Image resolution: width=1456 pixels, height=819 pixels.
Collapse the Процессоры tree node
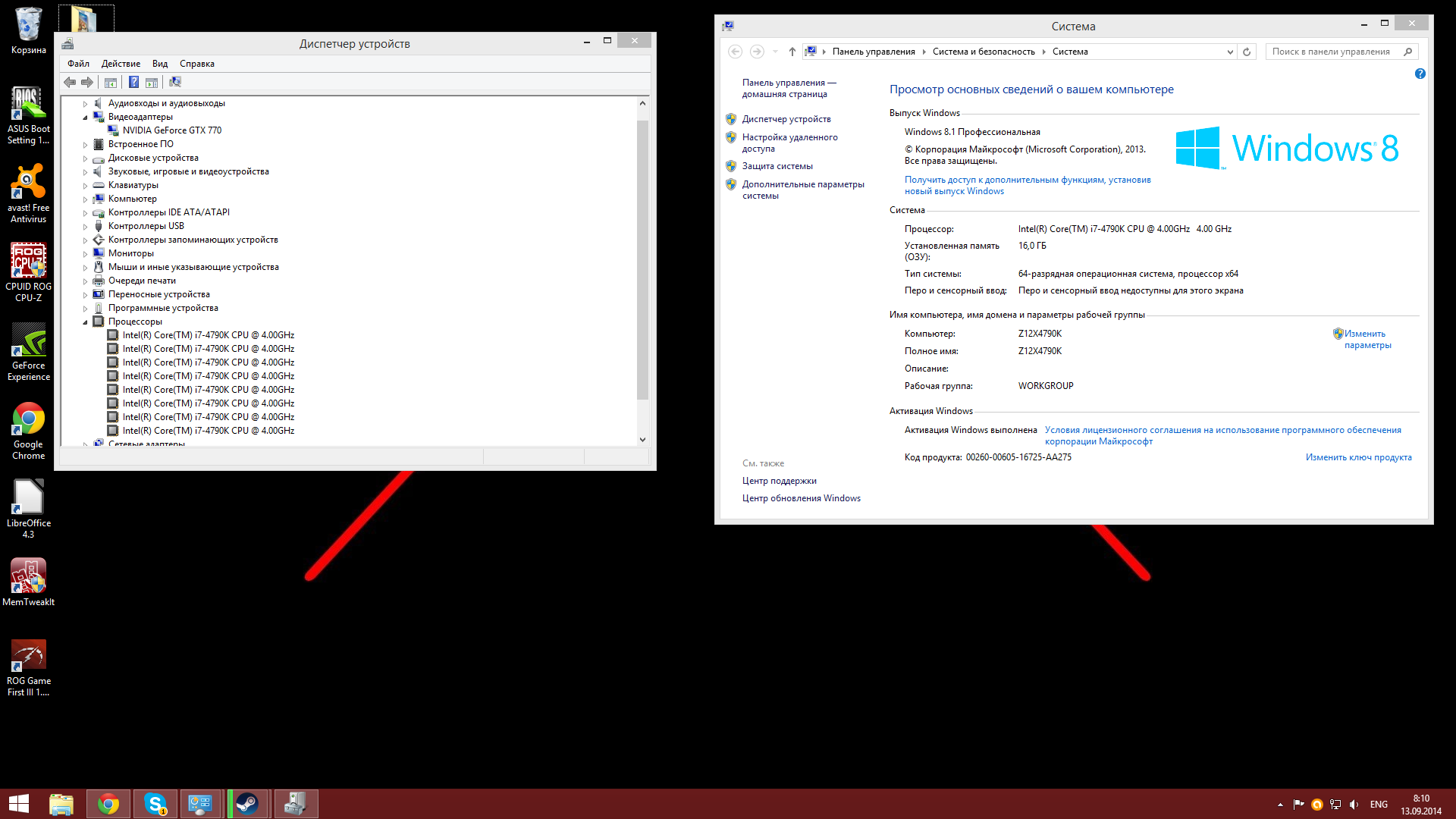[85, 322]
